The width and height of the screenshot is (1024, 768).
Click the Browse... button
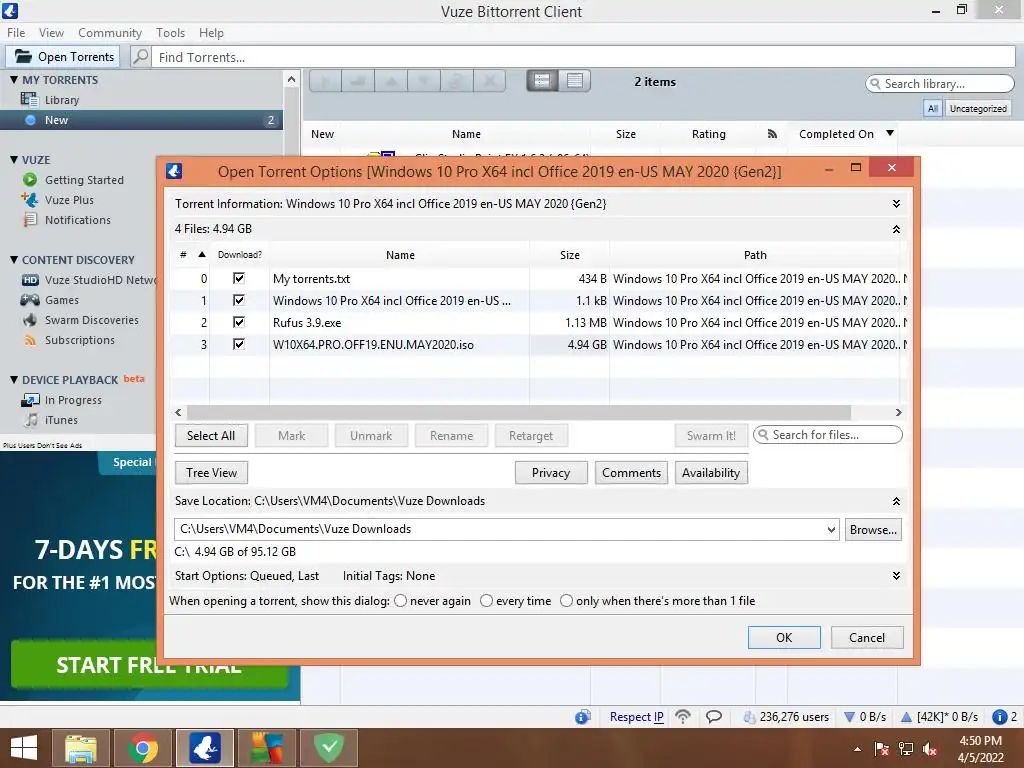pyautogui.click(x=873, y=530)
